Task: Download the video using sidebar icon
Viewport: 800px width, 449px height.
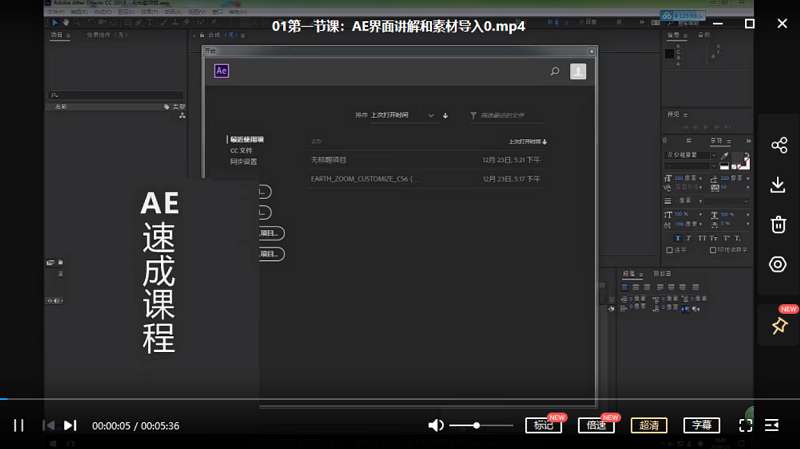Action: pos(778,185)
